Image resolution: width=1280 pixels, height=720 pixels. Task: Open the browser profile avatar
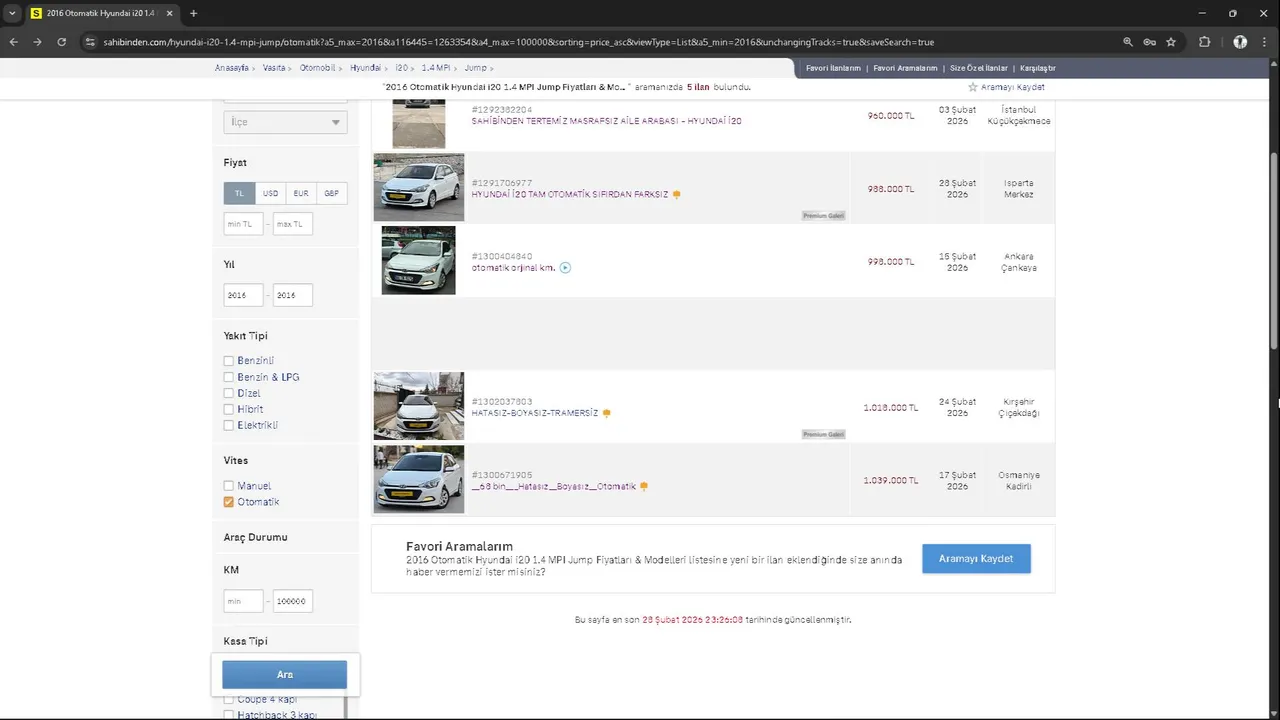click(1240, 42)
